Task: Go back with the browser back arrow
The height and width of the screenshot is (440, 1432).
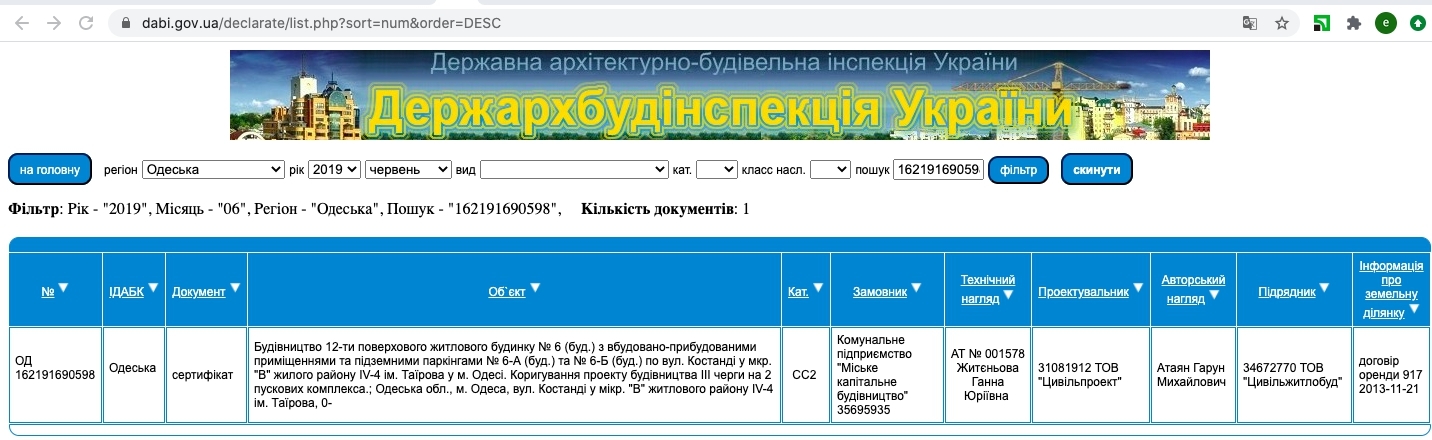Action: click(x=22, y=22)
